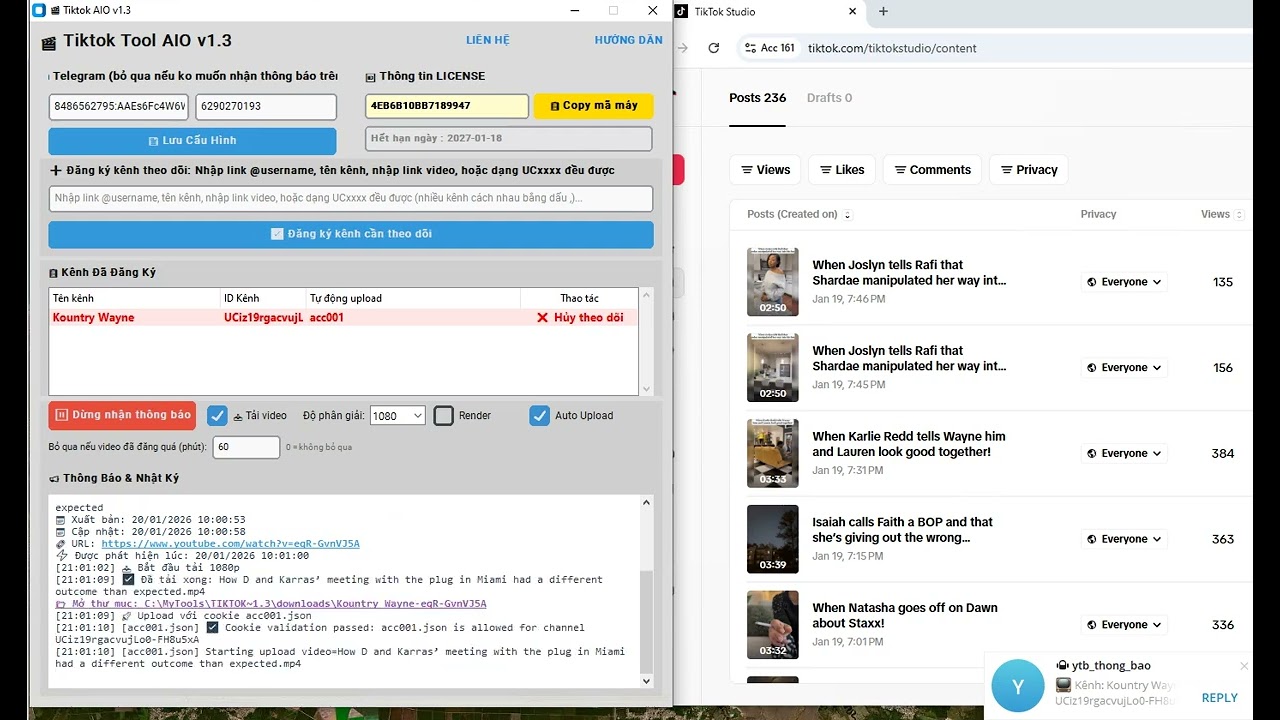The image size is (1280, 720).
Task: Click the channel link input field
Action: (351, 198)
